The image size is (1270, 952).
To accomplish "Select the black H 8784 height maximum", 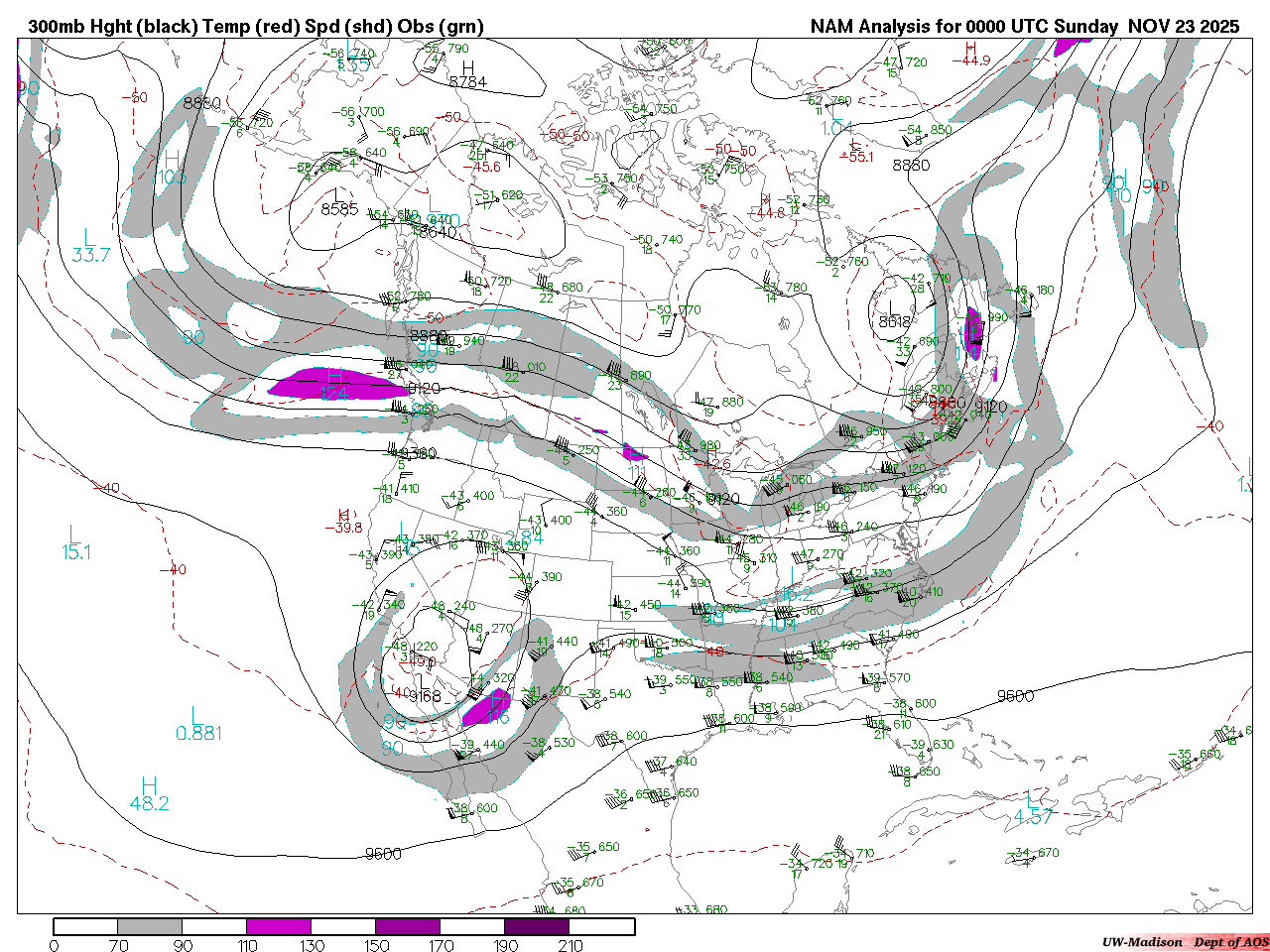I will click(x=467, y=74).
